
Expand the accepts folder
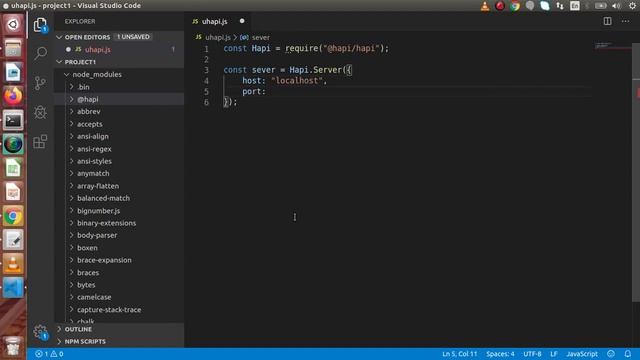(x=72, y=124)
